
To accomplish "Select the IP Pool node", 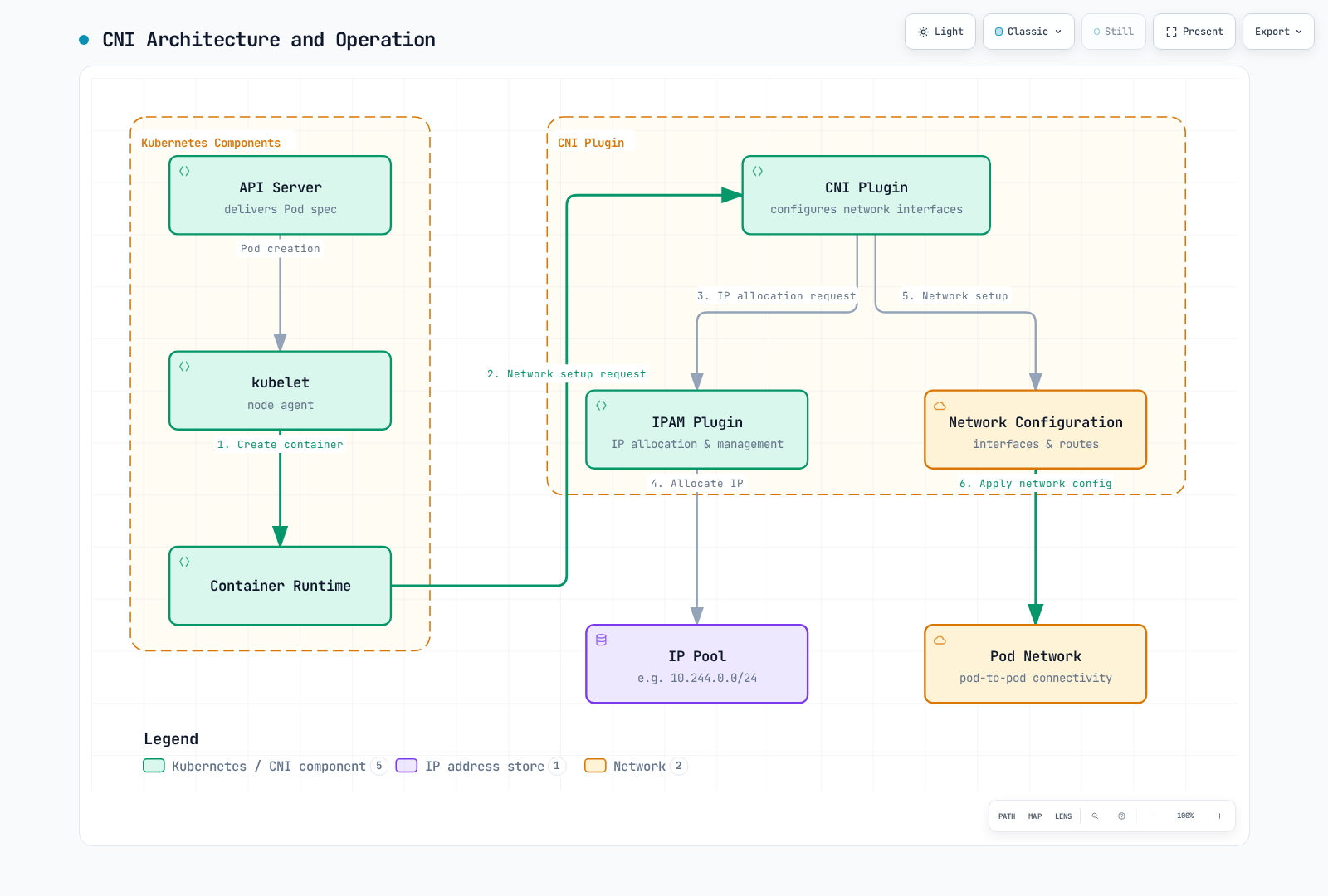I will tap(696, 664).
